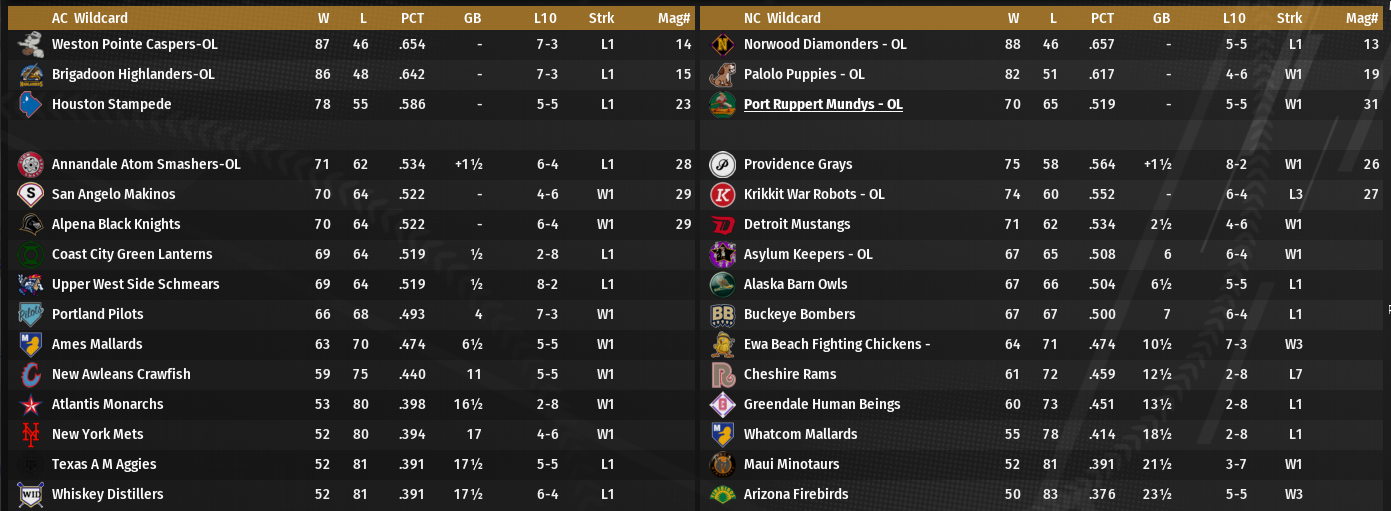Click the New York Mets logo

(x=30, y=434)
